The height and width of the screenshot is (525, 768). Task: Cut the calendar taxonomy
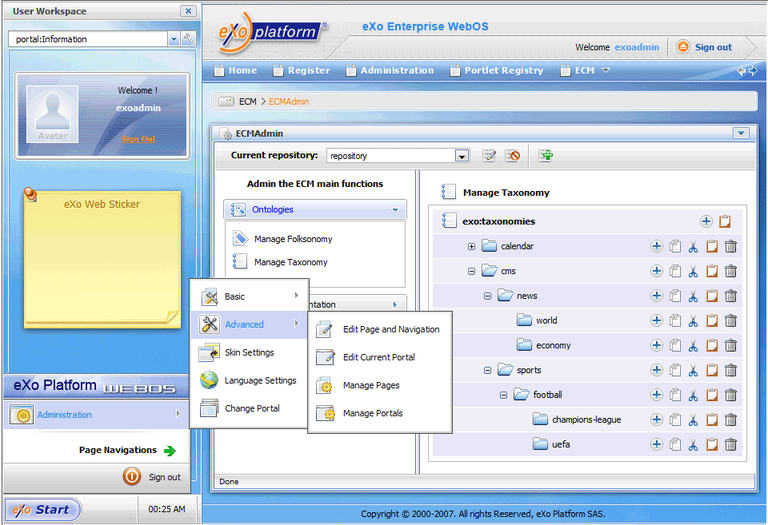tap(693, 246)
